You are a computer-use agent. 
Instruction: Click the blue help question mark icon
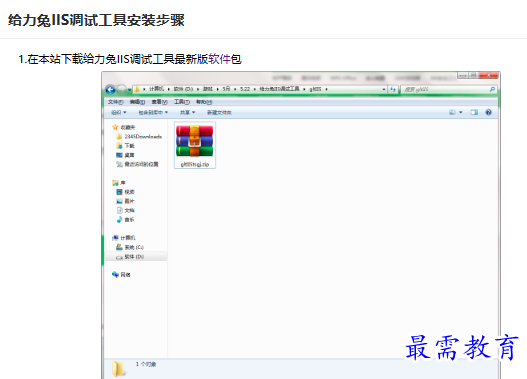pos(488,112)
